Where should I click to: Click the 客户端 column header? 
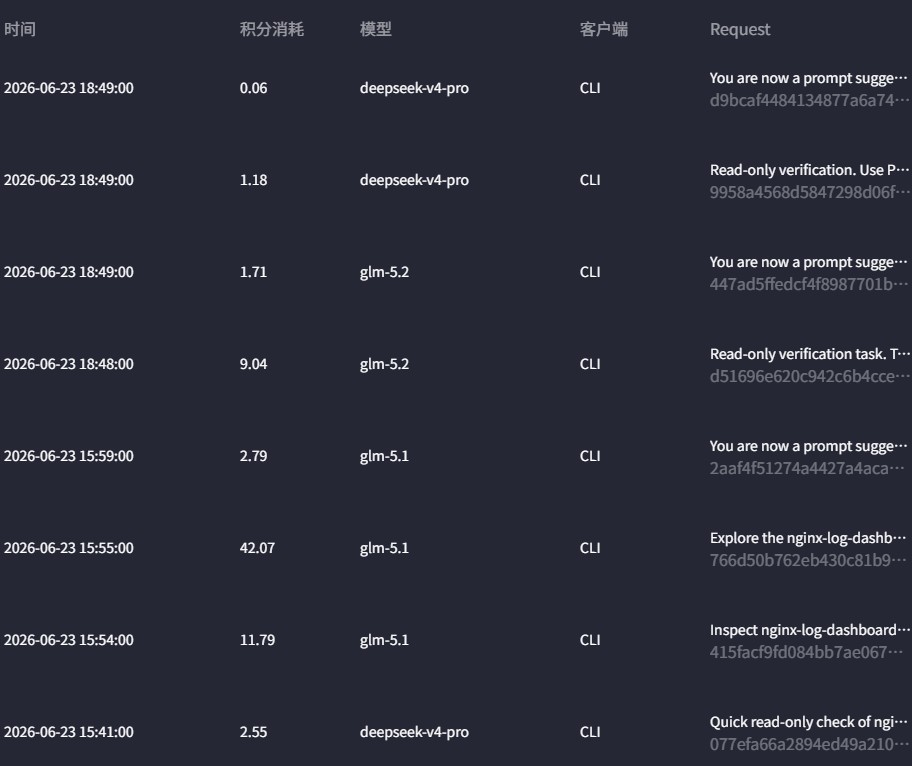pyautogui.click(x=604, y=29)
